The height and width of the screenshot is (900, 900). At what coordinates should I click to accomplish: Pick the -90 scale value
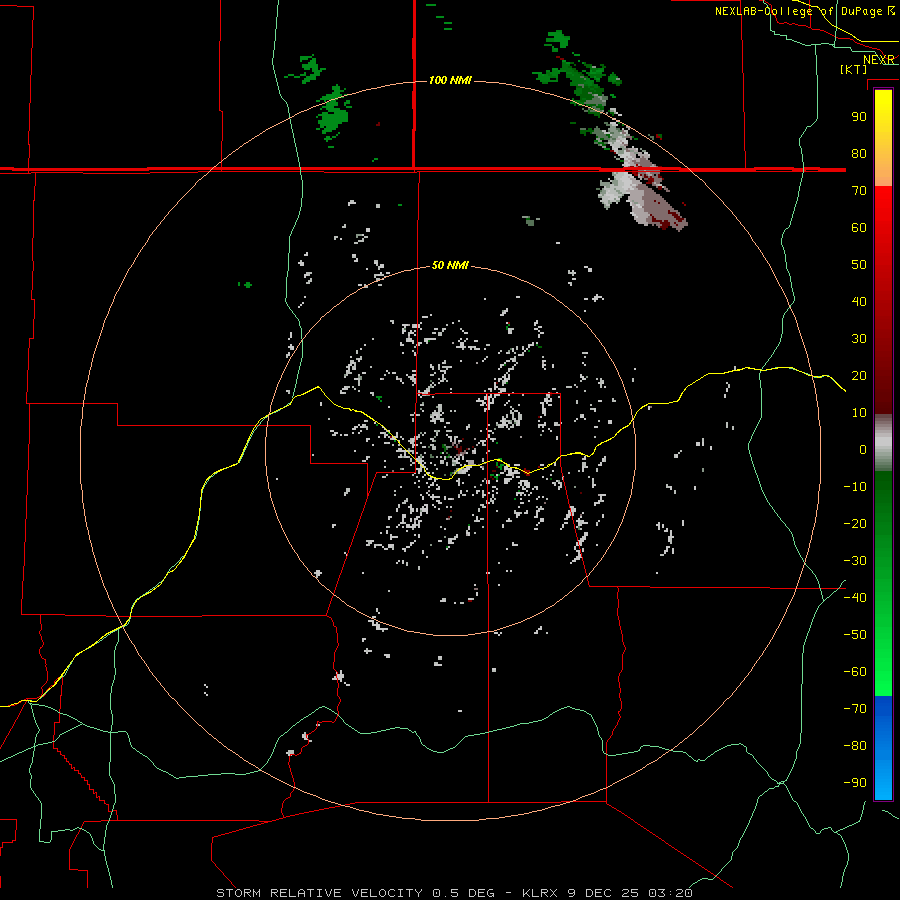pos(855,783)
